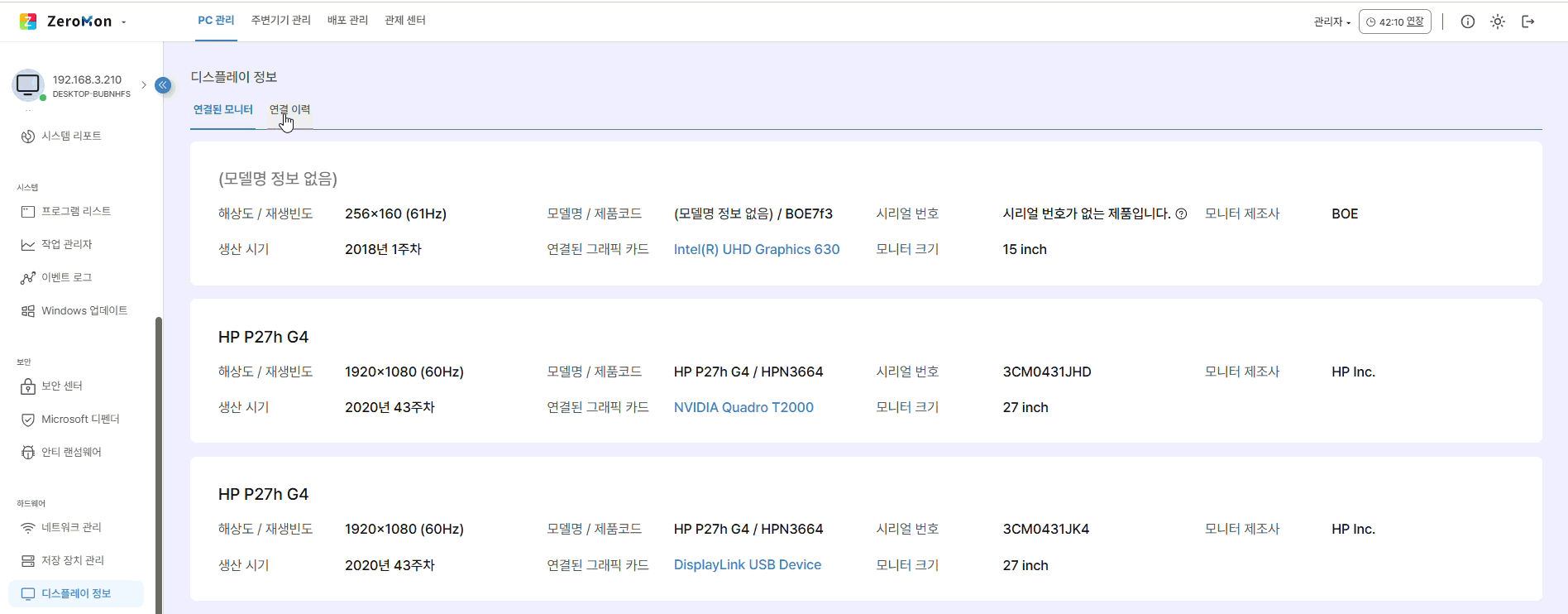The width and height of the screenshot is (1568, 614).
Task: Open 저장 장치 관리 in the sidebar
Action: [73, 560]
